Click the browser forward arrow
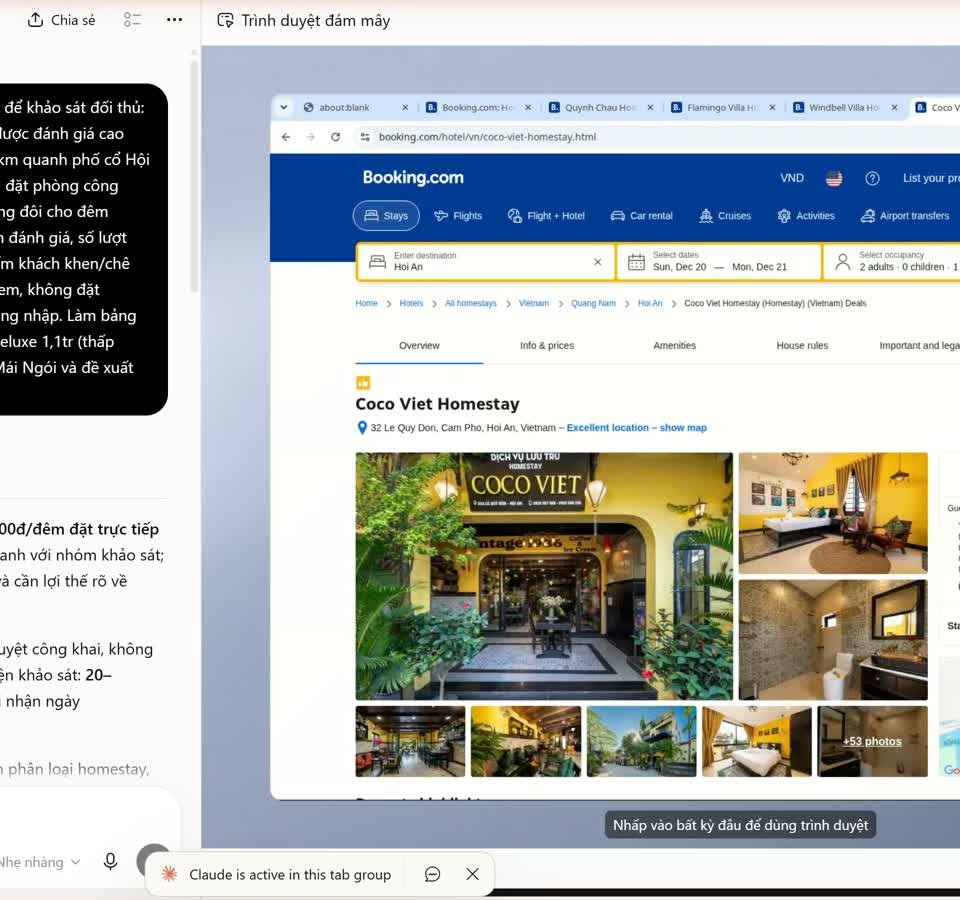 click(x=310, y=137)
